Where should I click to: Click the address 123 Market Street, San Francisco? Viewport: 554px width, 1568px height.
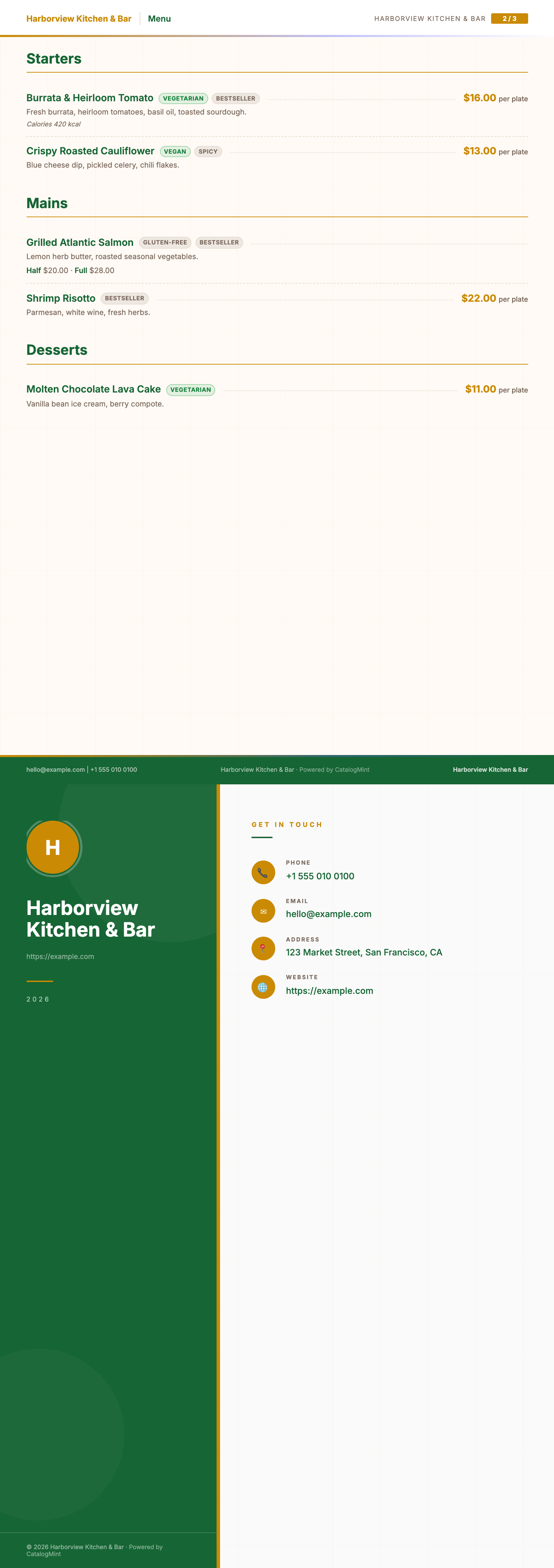click(x=364, y=952)
